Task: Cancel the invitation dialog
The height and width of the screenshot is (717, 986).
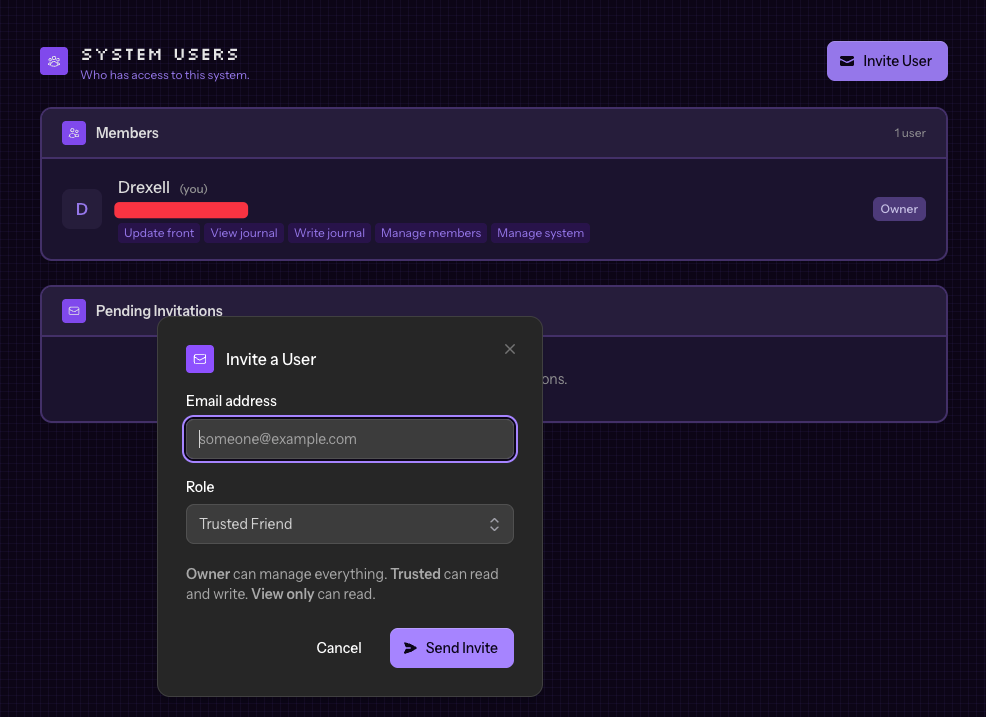Action: click(339, 648)
